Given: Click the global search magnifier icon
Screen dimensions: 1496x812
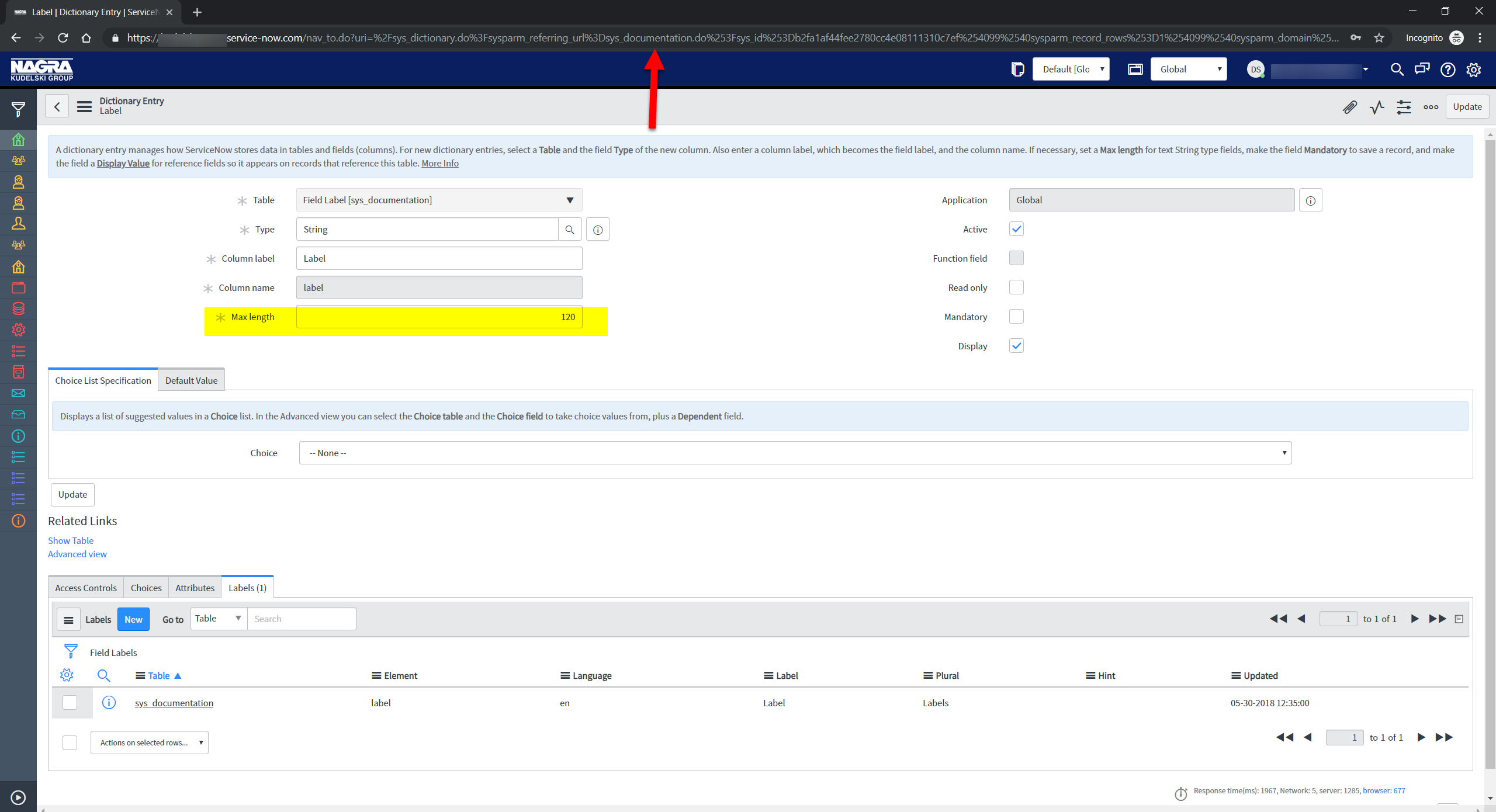Looking at the screenshot, I should (x=1397, y=70).
